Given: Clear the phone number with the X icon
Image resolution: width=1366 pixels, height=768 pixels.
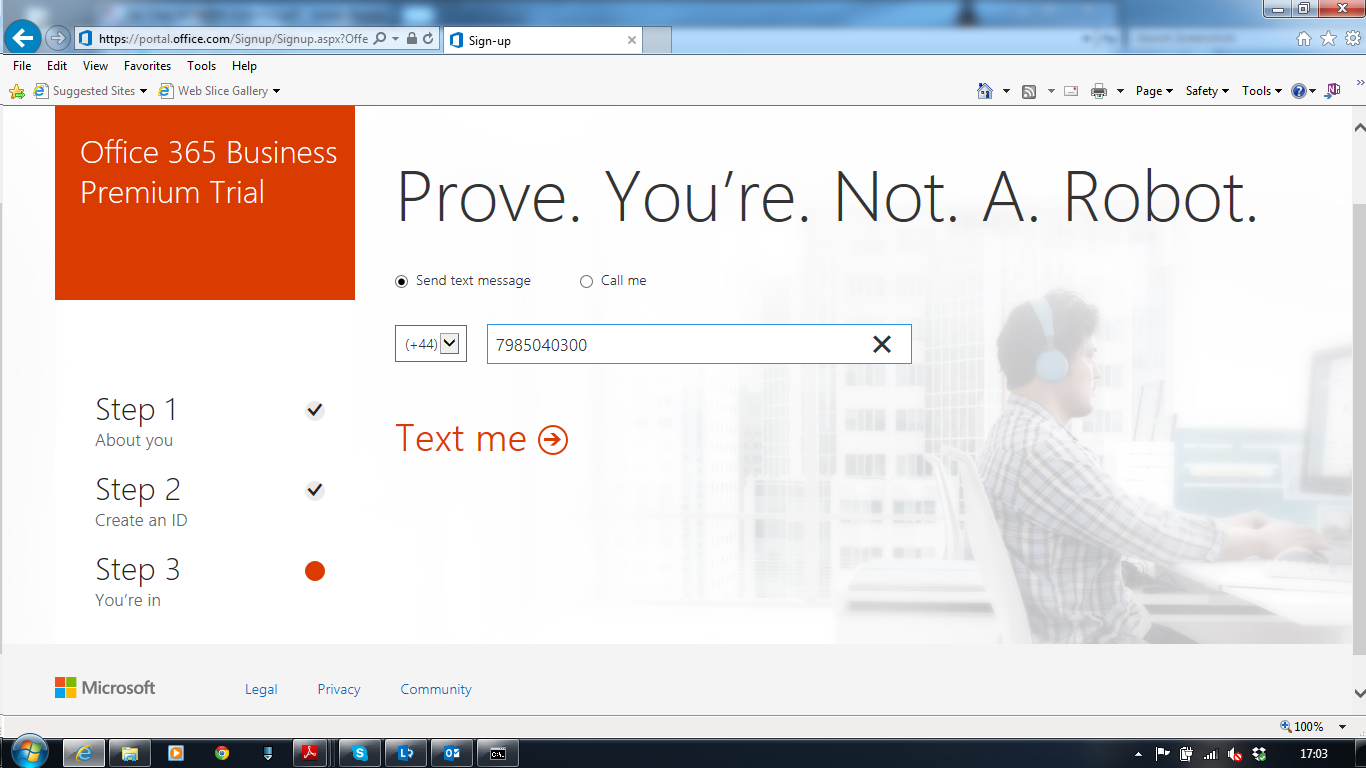Looking at the screenshot, I should point(882,344).
